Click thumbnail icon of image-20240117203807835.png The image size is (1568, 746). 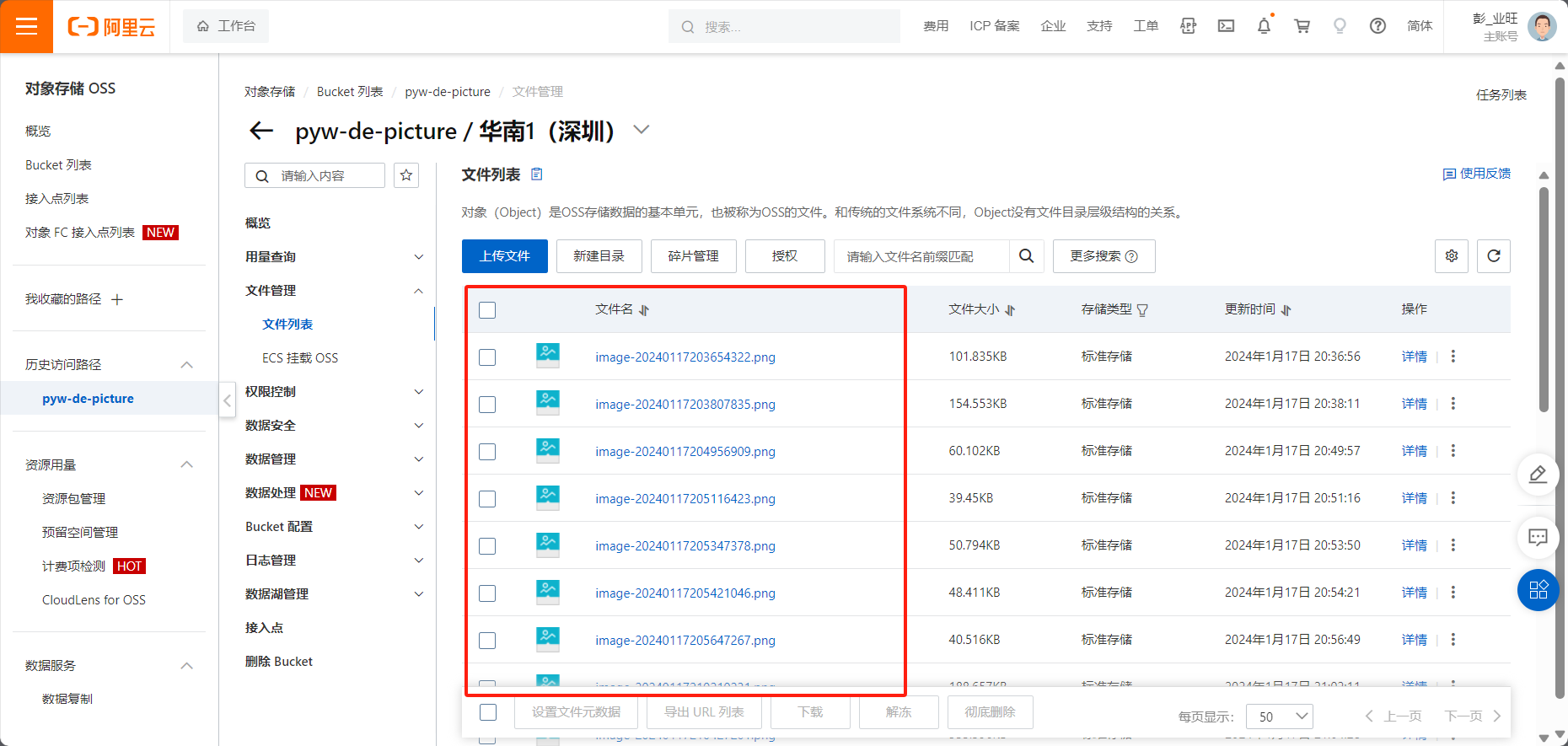tap(548, 402)
